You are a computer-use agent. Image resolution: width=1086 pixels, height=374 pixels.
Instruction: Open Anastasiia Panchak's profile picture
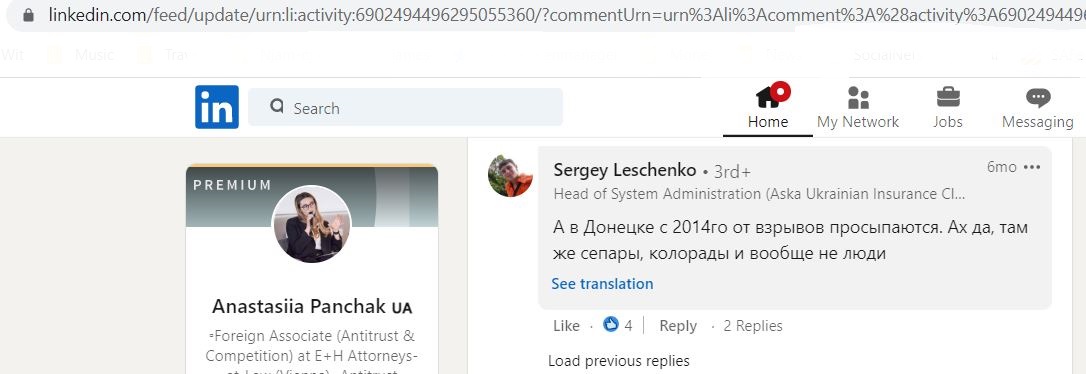click(x=311, y=224)
